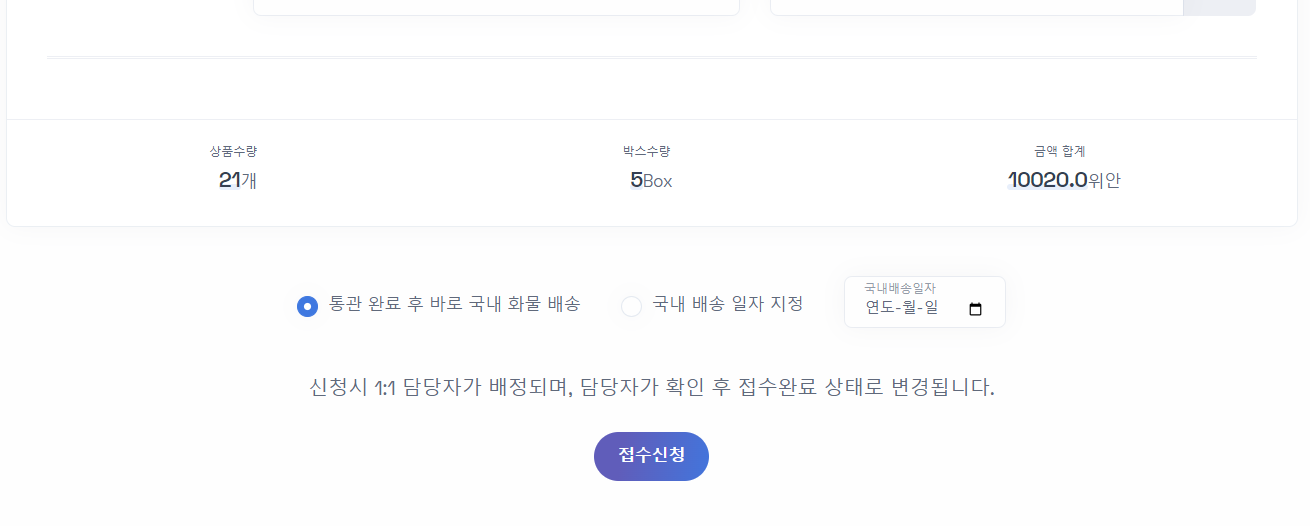This screenshot has width=1310, height=526.
Task: Open the calendar picker icon
Action: click(976, 309)
